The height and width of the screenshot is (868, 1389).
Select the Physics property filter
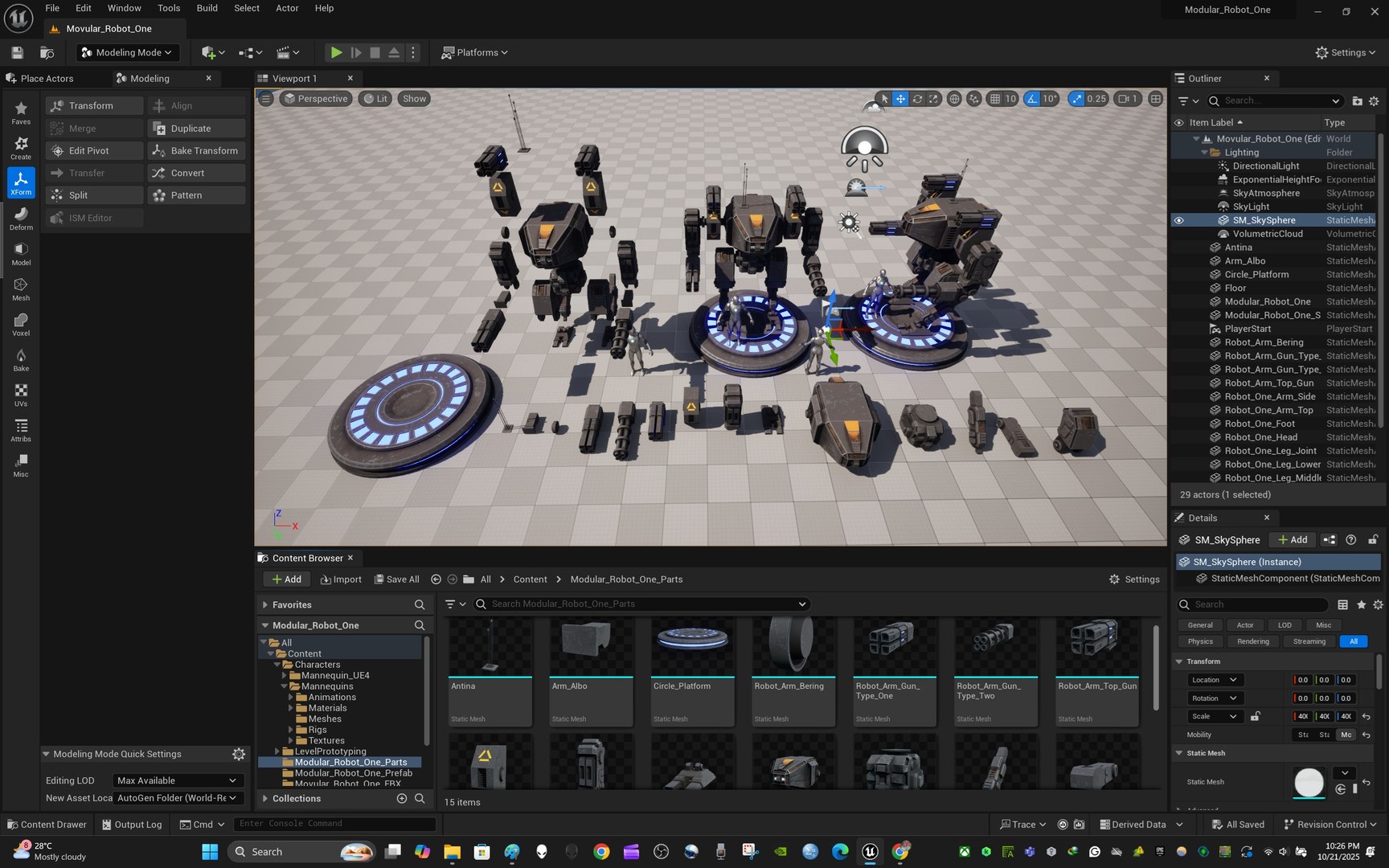click(1200, 641)
